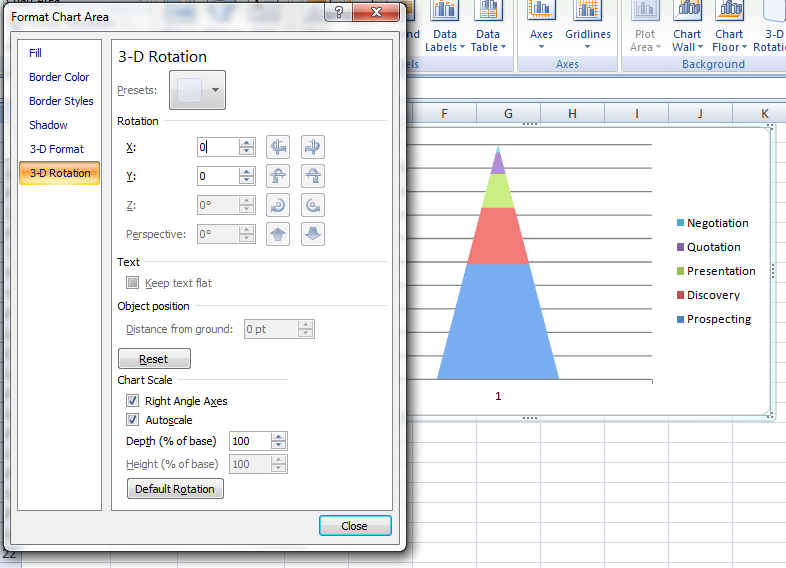Viewport: 786px width, 568px height.
Task: Open the Chart Wall ribbon tool
Action: (687, 27)
